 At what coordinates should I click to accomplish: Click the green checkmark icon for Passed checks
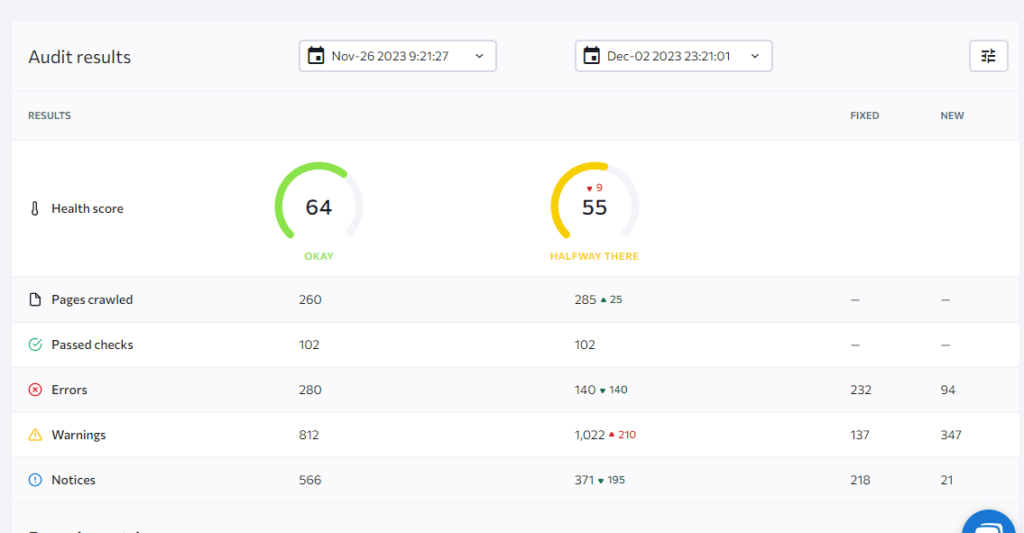coord(35,344)
